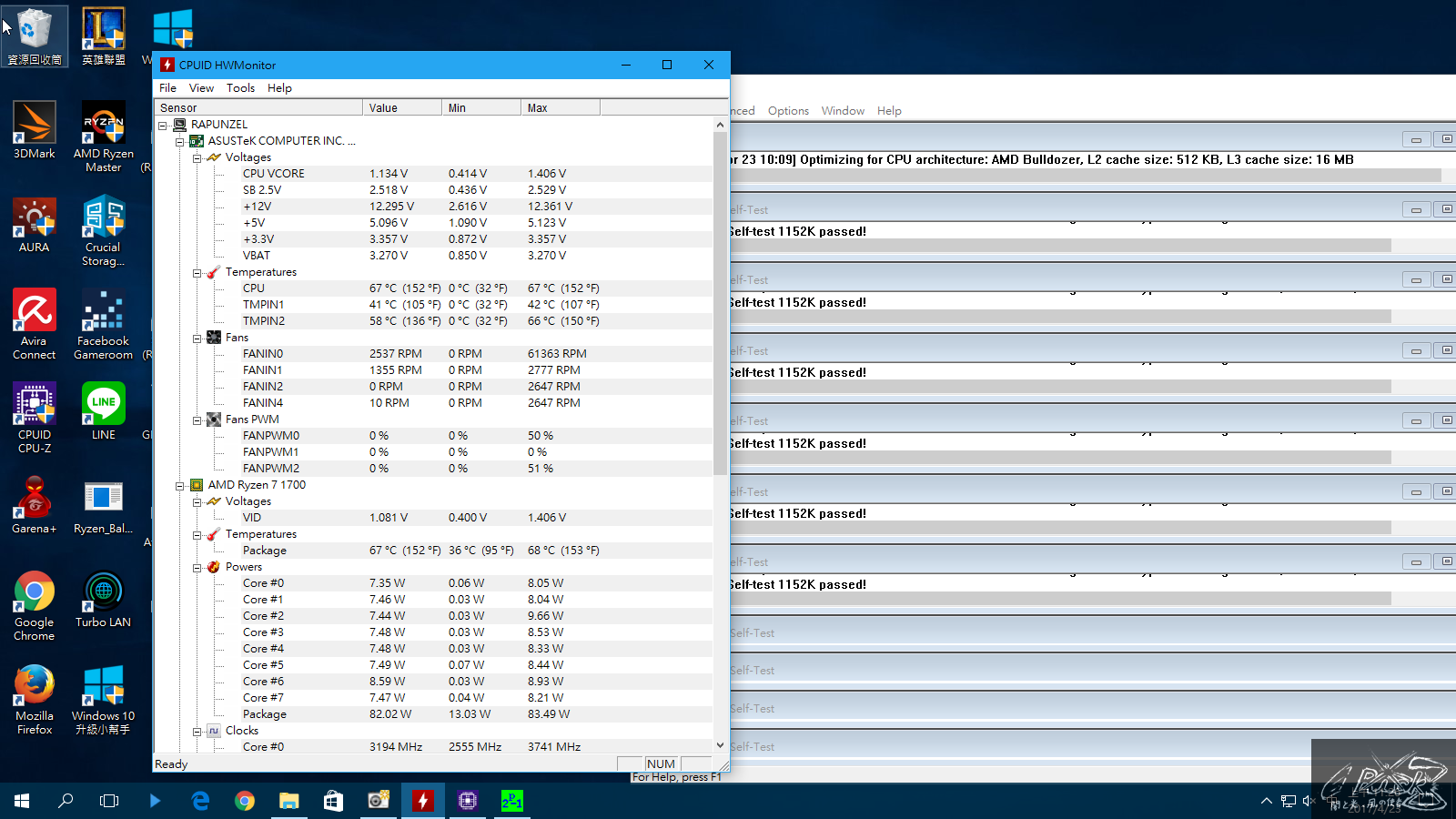
Task: Launch League of Legends desktop shortcut
Action: click(x=103, y=36)
